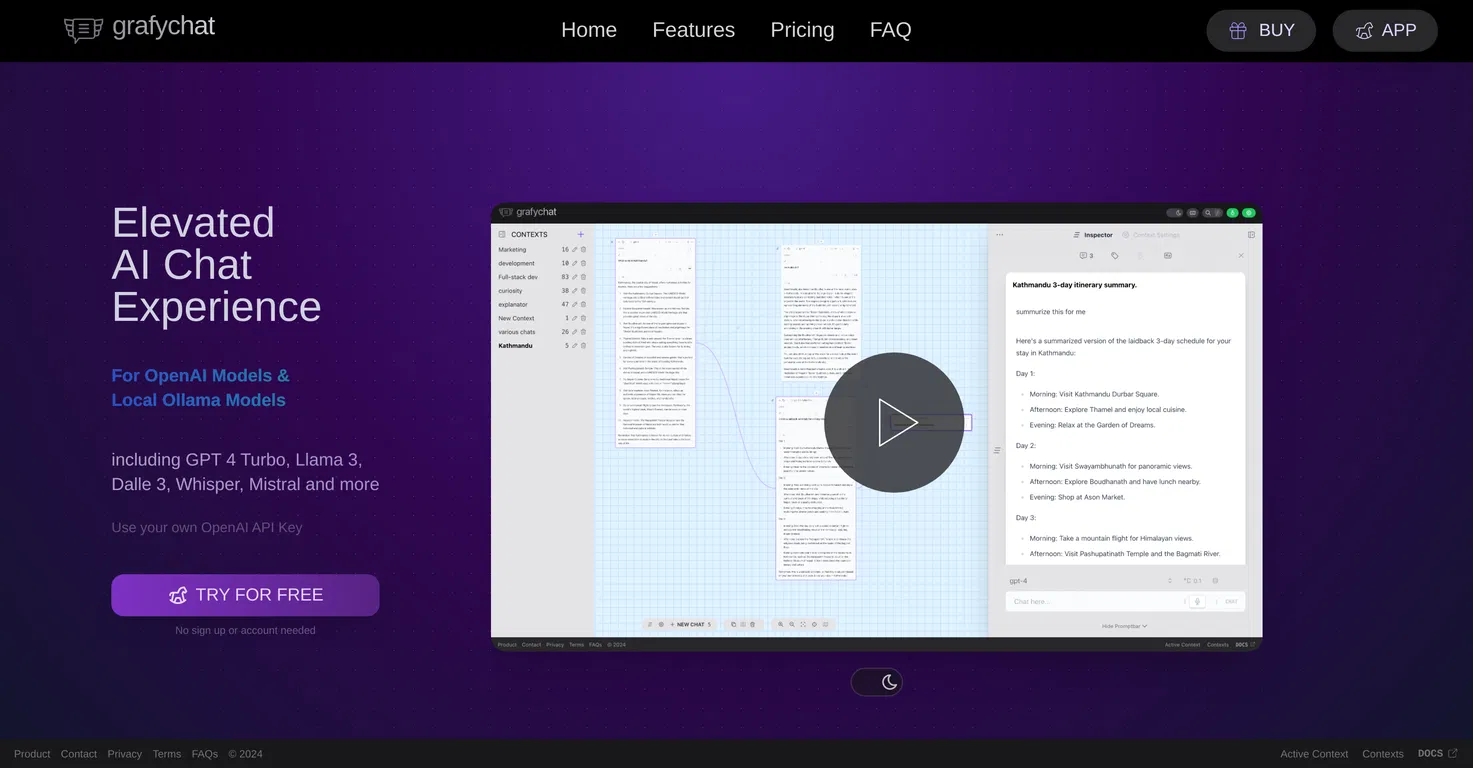Click the inspector close X in preview
This screenshot has height=768, width=1473.
coord(1241,256)
